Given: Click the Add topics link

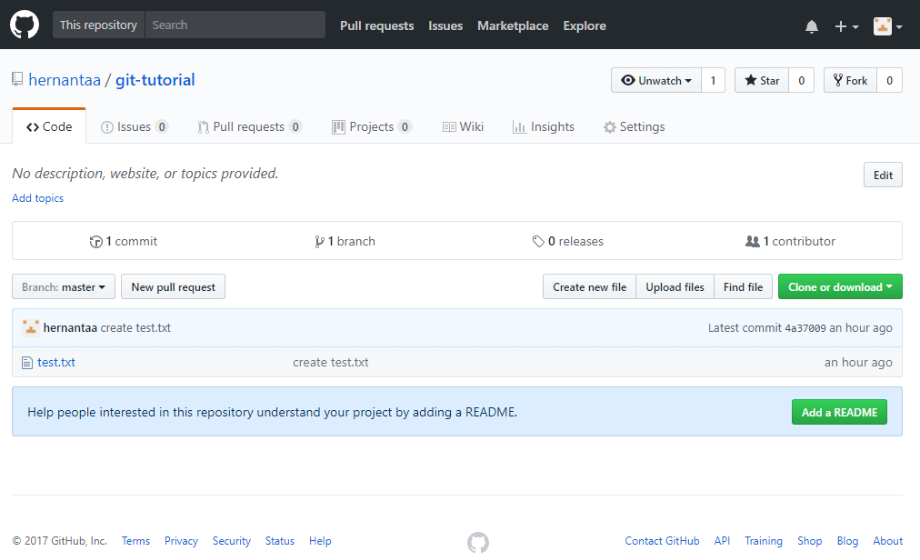Looking at the screenshot, I should point(38,198).
